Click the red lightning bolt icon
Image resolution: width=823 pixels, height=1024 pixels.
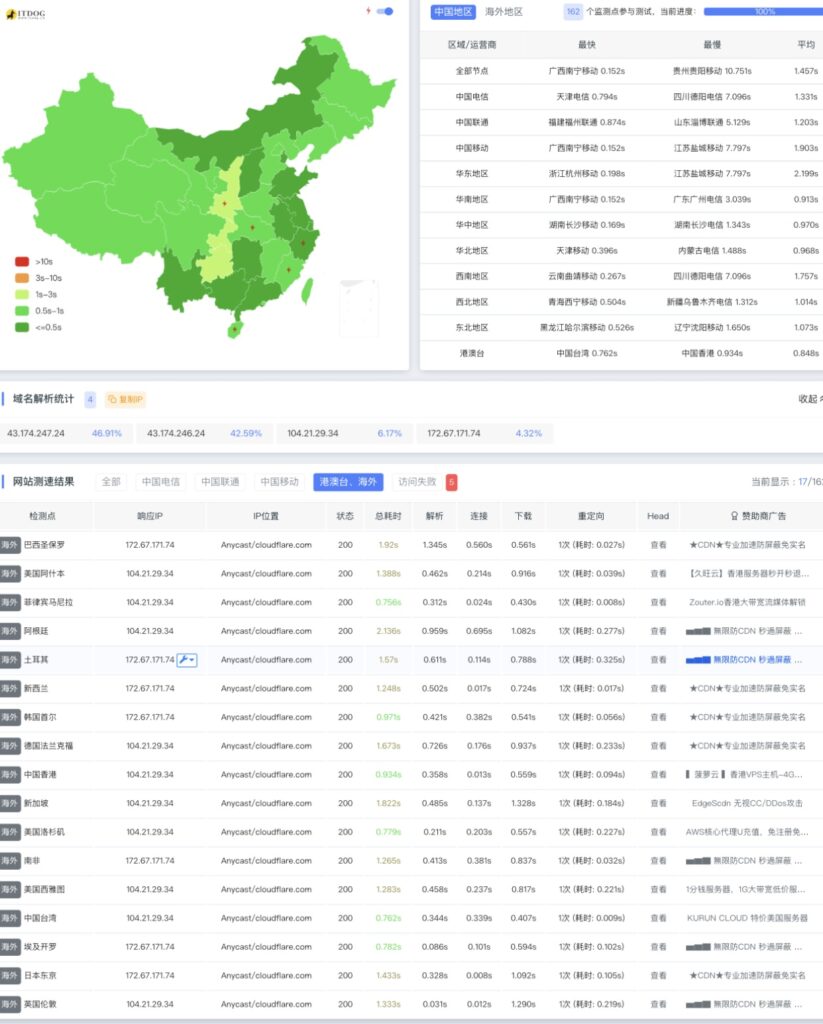tap(368, 12)
